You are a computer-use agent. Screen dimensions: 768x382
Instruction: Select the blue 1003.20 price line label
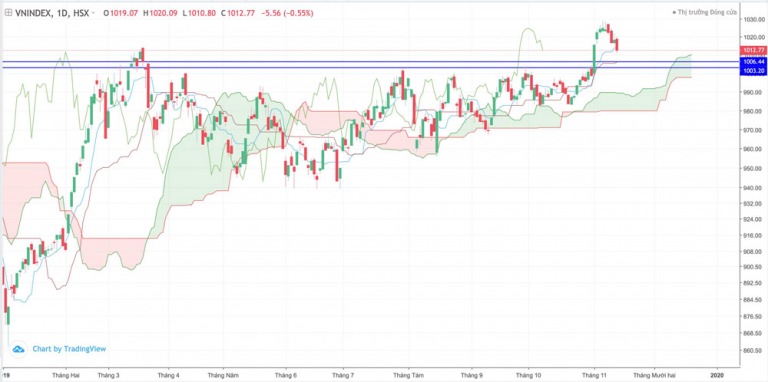tap(754, 71)
